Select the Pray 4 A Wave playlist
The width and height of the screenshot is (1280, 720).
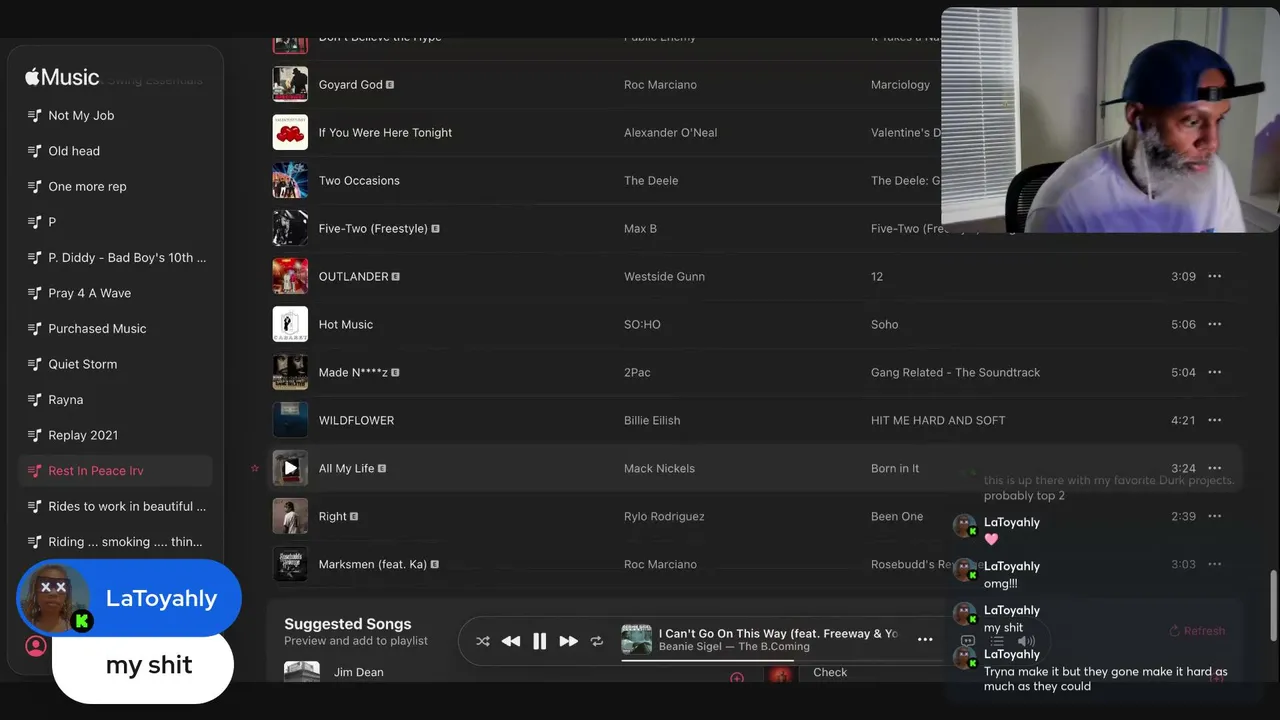coord(116,293)
